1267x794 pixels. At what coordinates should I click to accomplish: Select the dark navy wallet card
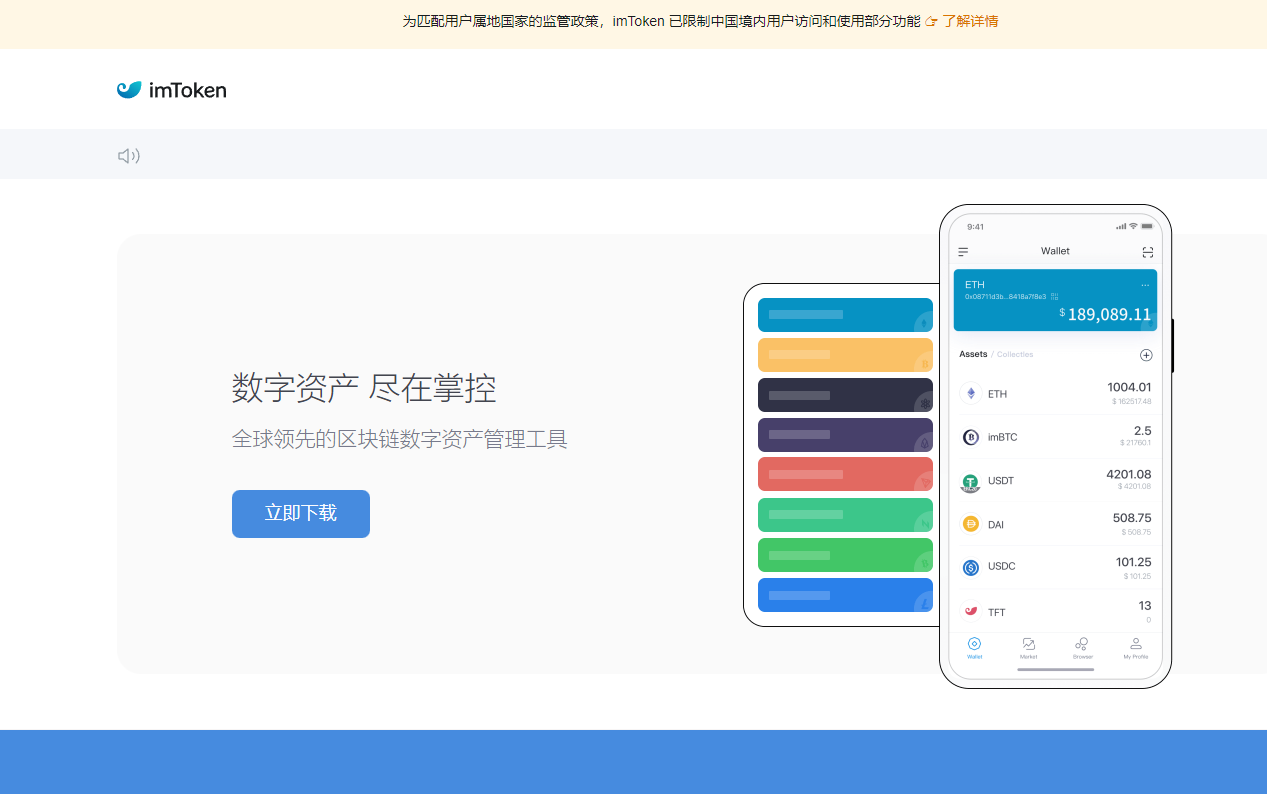[x=845, y=395]
